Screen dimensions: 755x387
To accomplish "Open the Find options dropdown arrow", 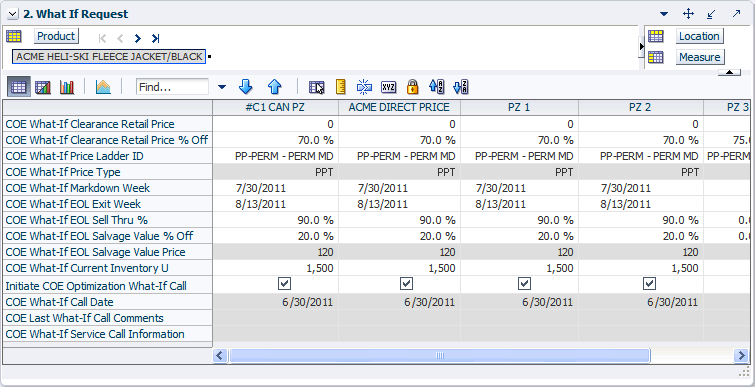I will click(x=221, y=87).
